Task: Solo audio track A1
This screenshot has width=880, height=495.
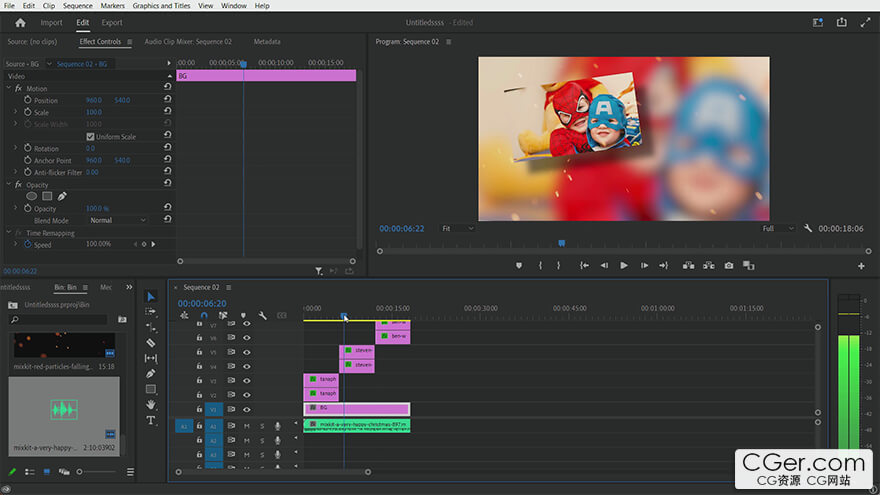Action: coord(262,426)
